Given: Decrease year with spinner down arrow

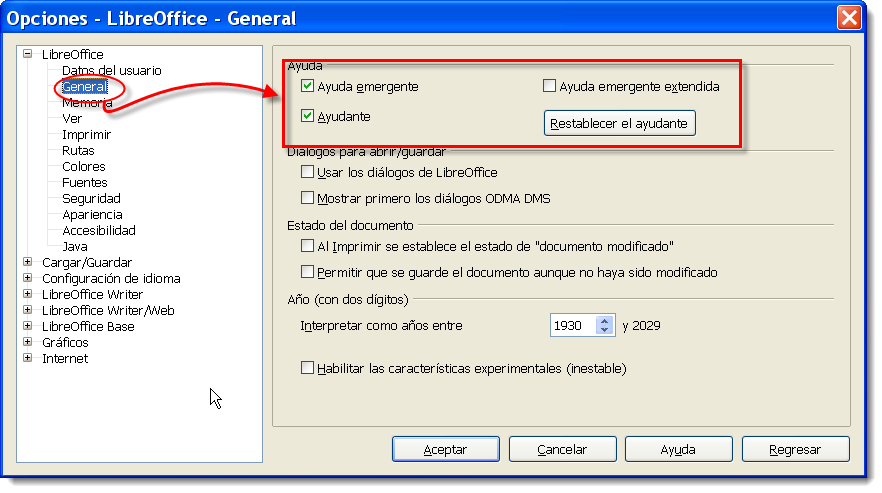Looking at the screenshot, I should [x=604, y=330].
